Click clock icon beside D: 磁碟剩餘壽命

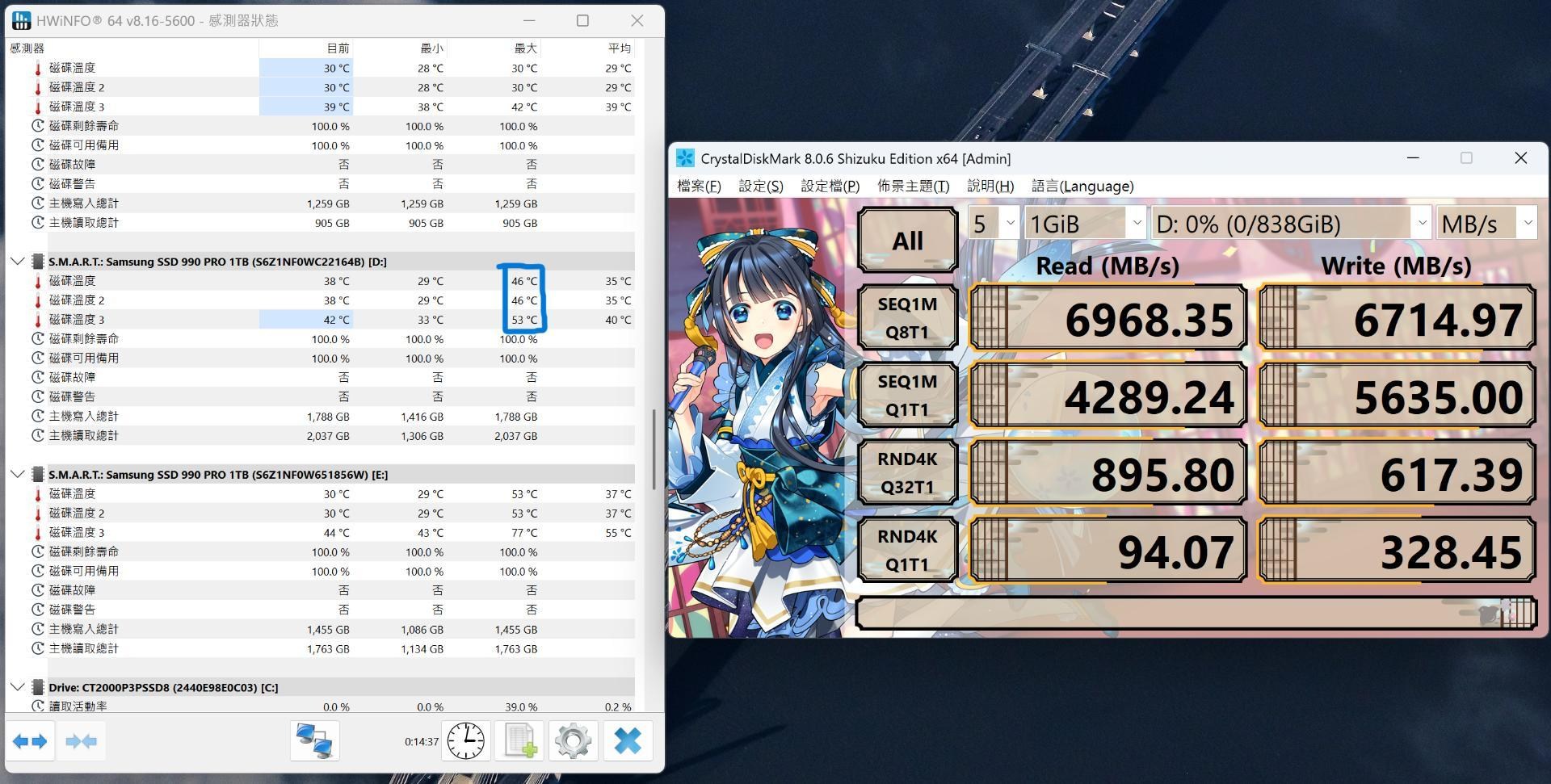tap(38, 338)
